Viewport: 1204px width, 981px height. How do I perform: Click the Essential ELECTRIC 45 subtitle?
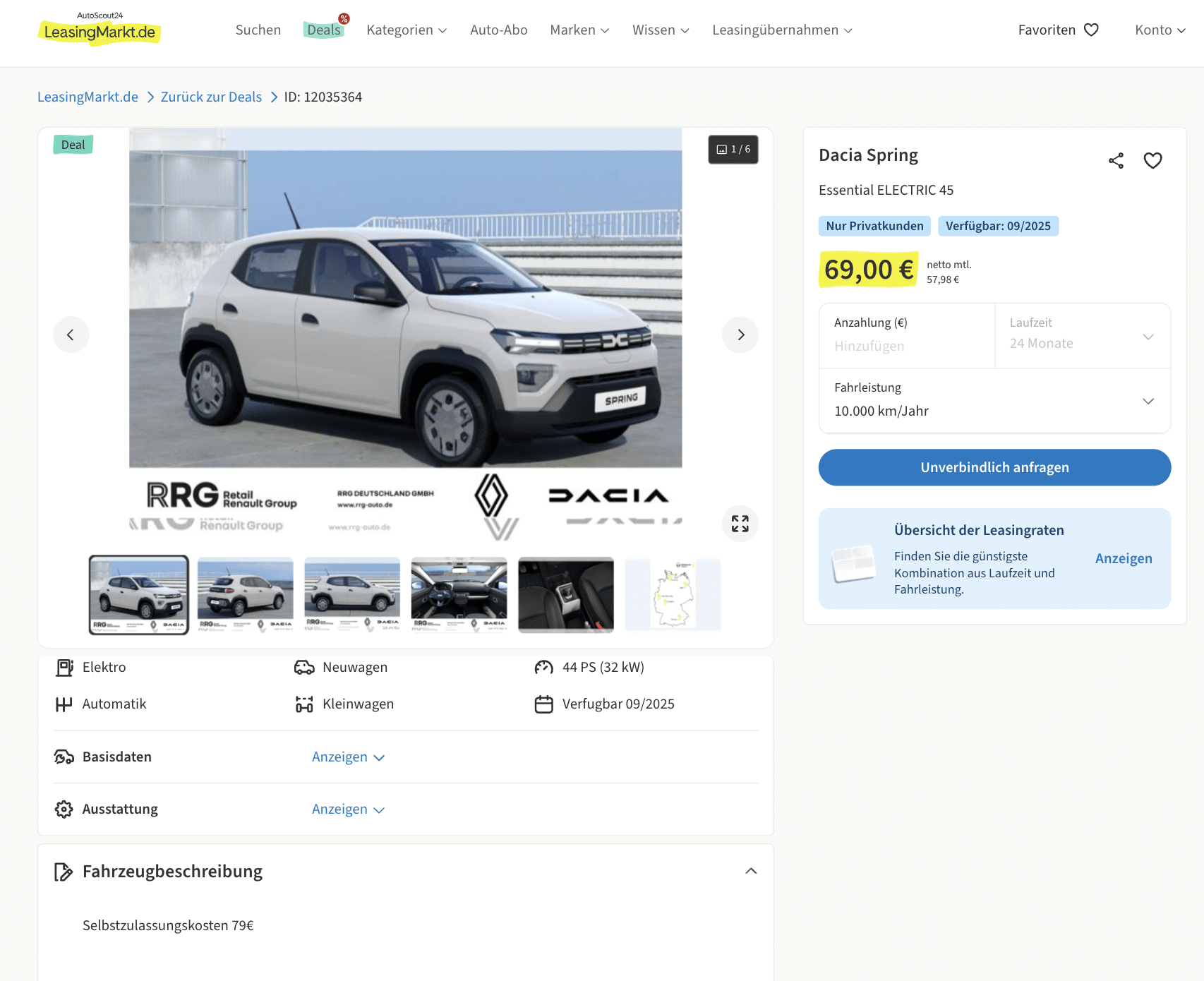coord(886,190)
